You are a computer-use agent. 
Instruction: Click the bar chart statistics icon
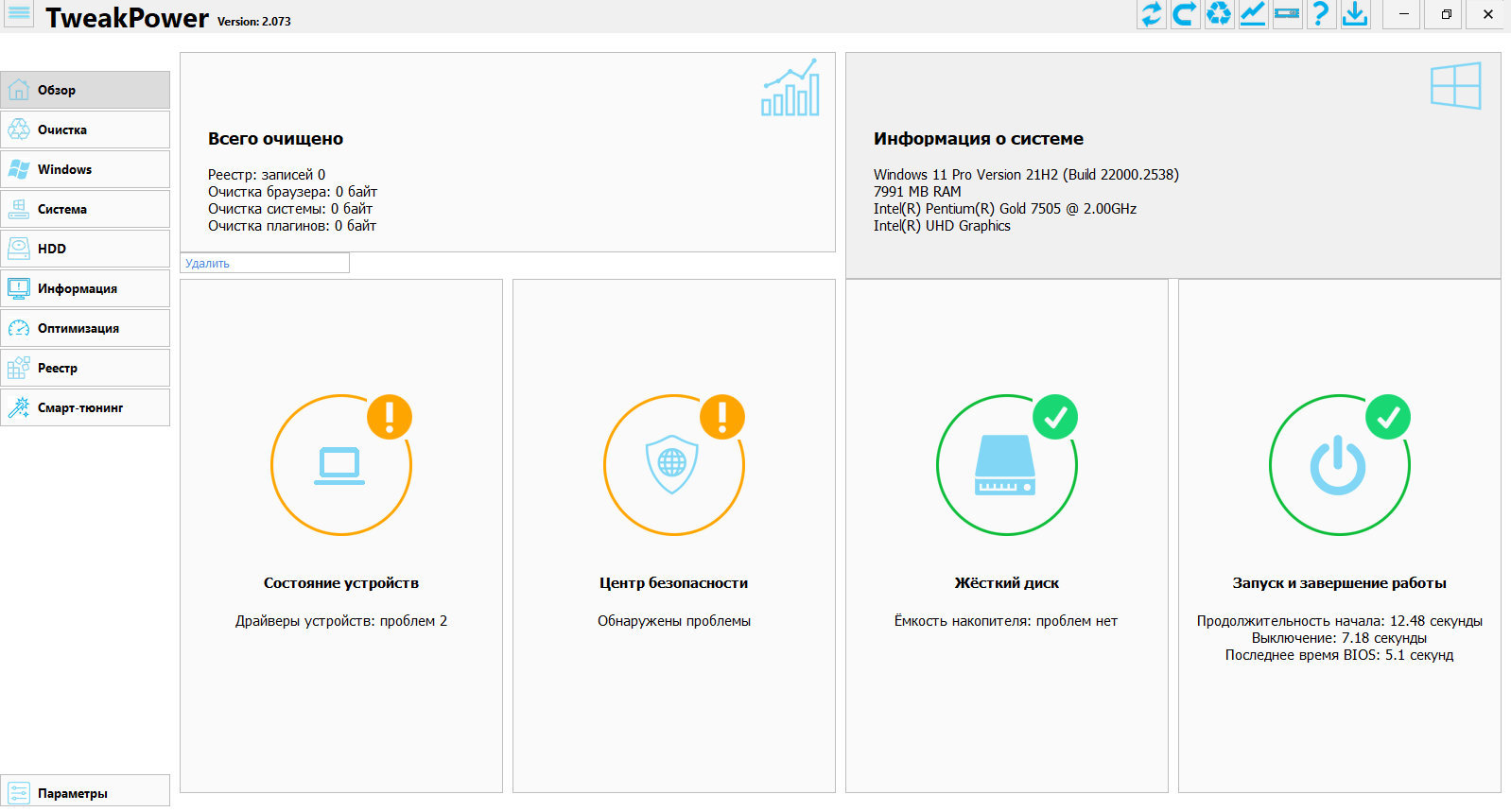point(790,88)
